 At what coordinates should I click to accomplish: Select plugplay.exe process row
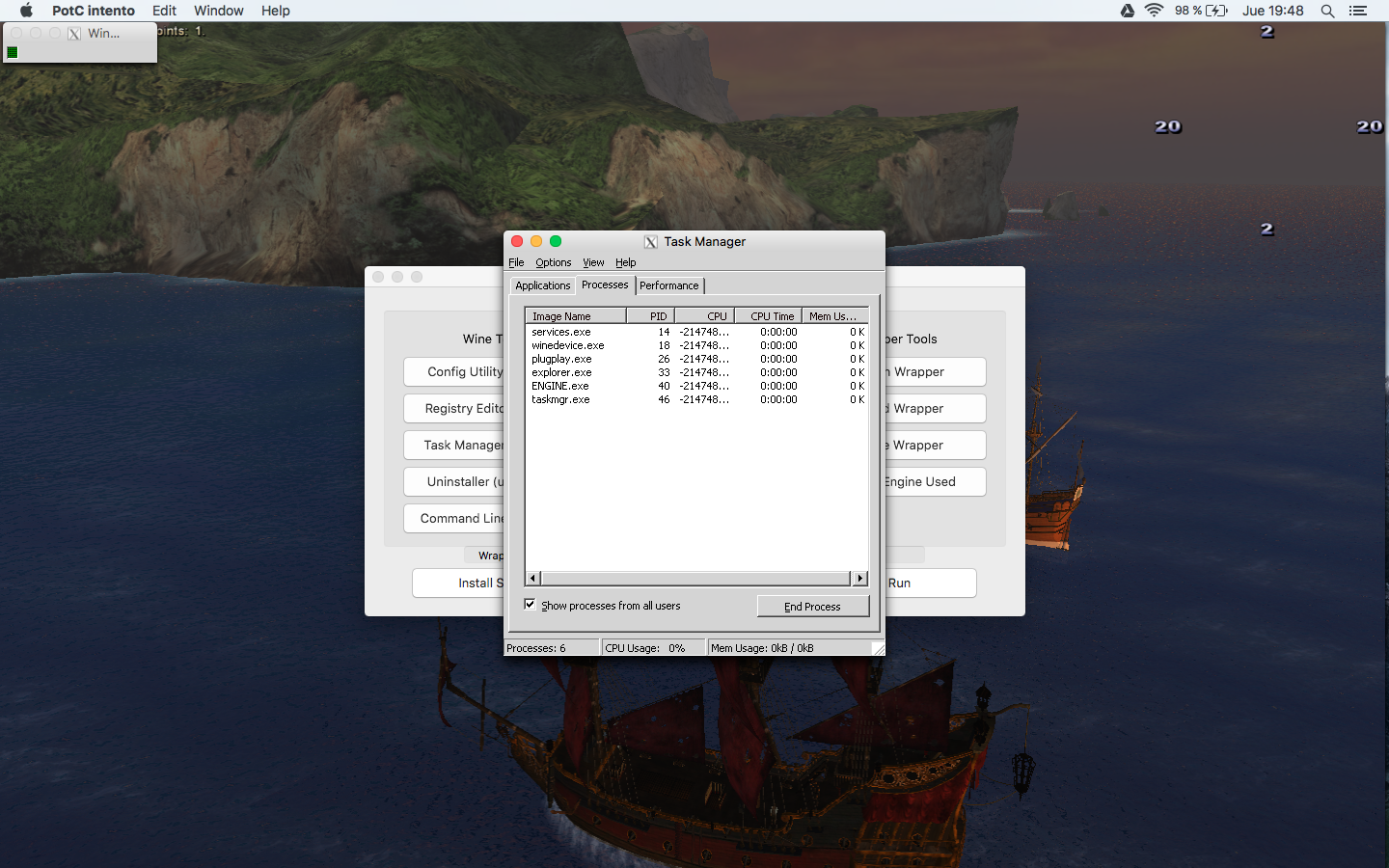(696, 359)
